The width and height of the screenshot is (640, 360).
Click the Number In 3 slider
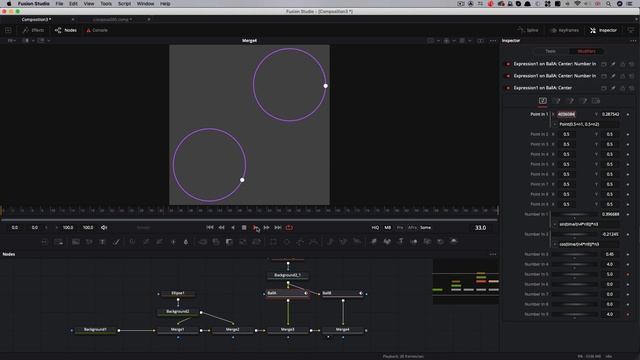click(x=575, y=255)
